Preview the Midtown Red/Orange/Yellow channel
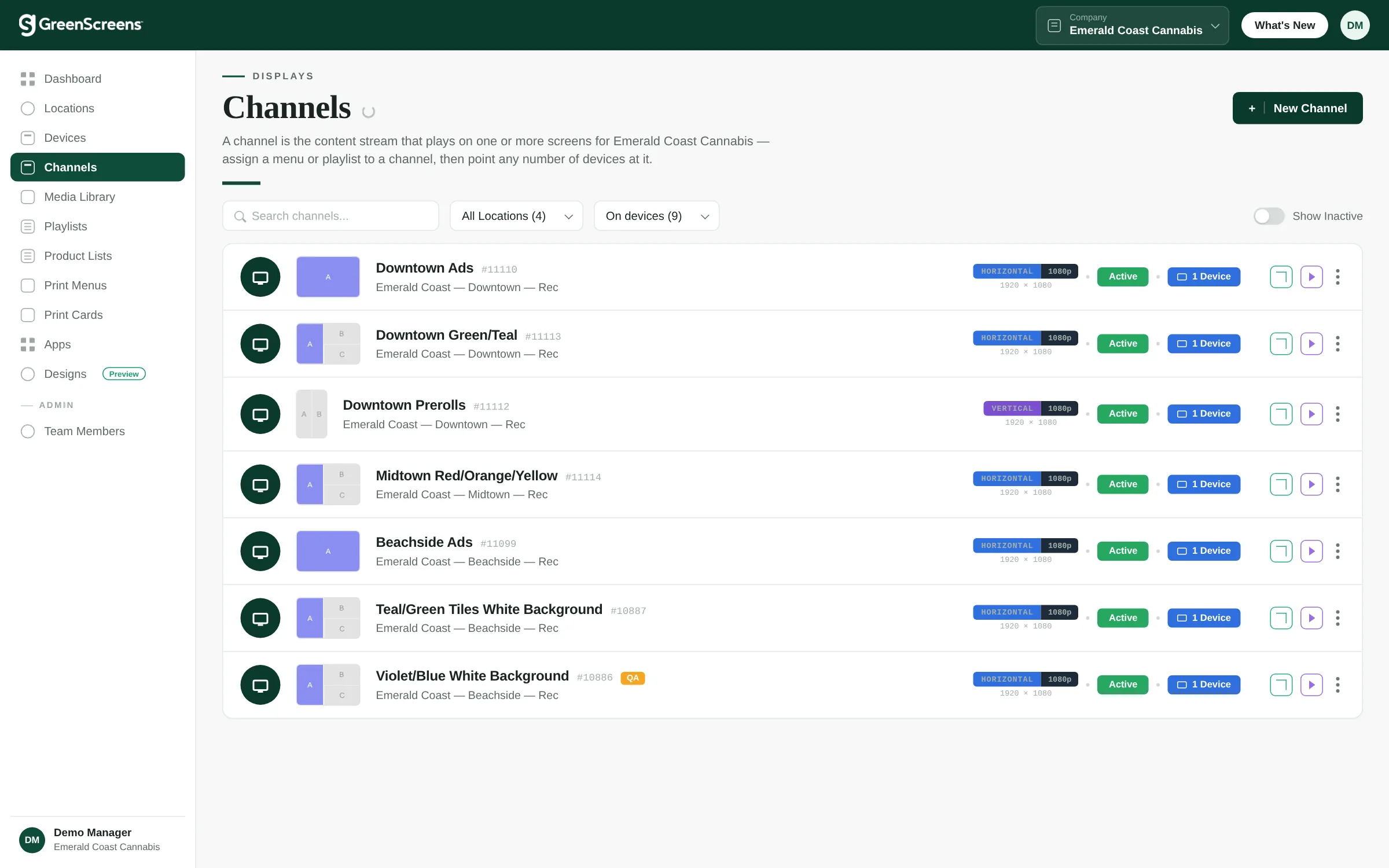 (x=1311, y=484)
